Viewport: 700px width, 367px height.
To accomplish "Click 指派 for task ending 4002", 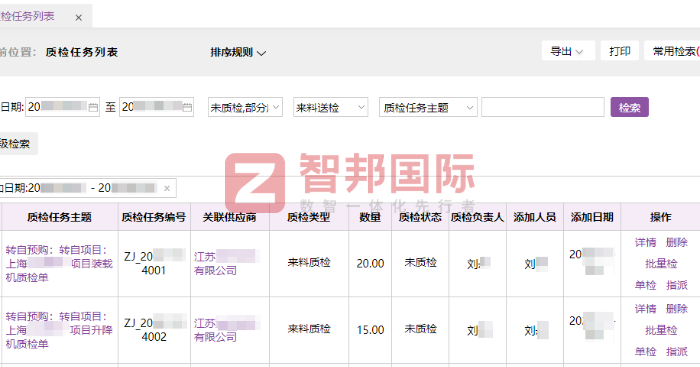I will 676,351.
